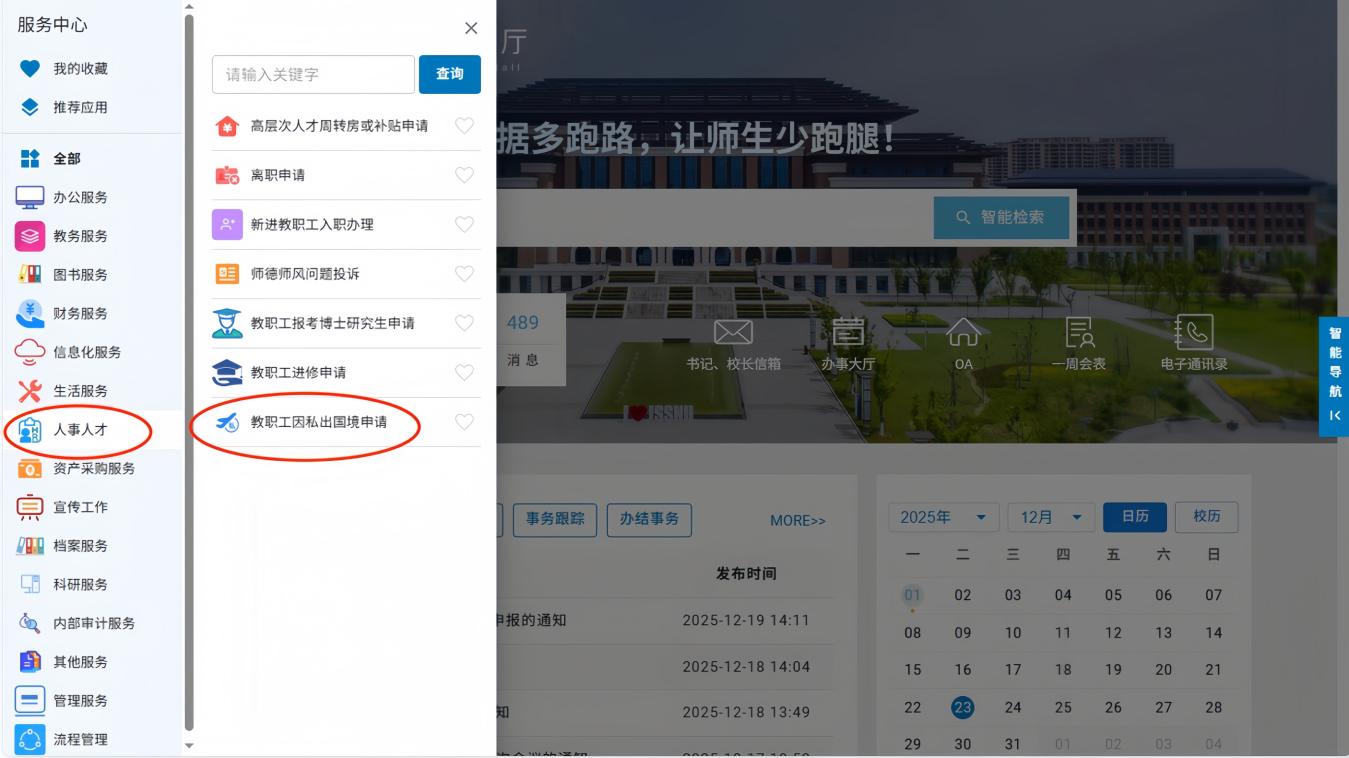Click the OA house icon
The image size is (1349, 758).
click(x=963, y=334)
